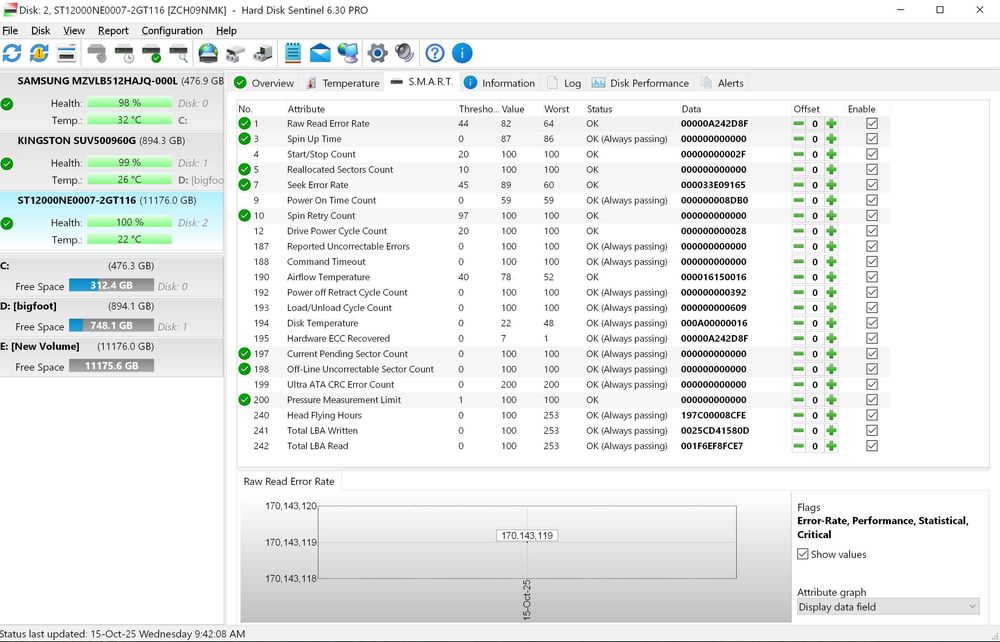Click the blue question mark Help icon
This screenshot has width=1000, height=642.
pos(435,53)
